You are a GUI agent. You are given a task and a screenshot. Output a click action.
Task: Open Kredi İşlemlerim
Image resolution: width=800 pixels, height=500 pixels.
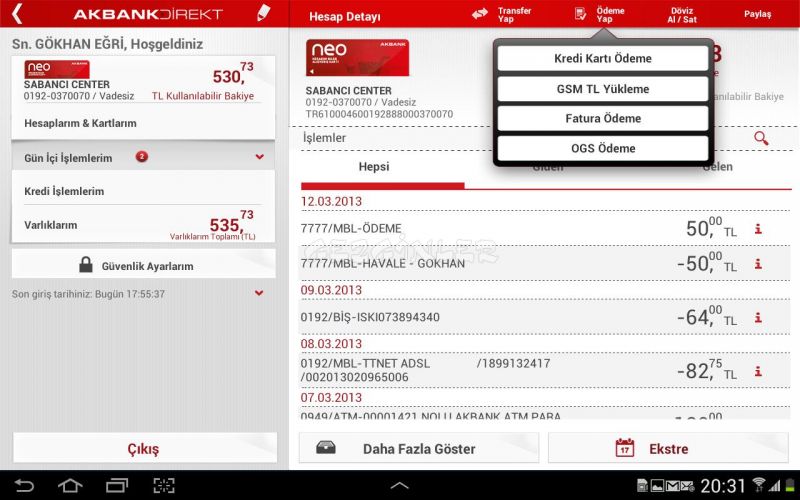(x=143, y=191)
